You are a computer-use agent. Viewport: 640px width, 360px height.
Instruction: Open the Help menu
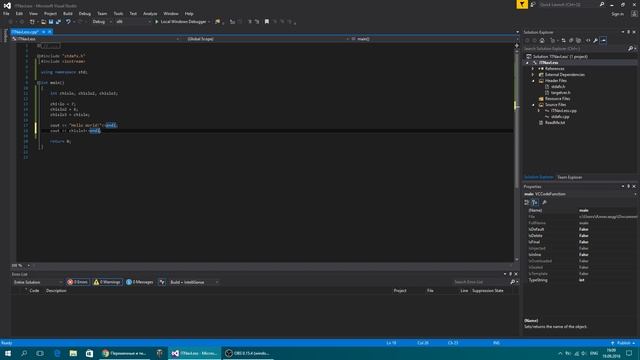(x=189, y=13)
